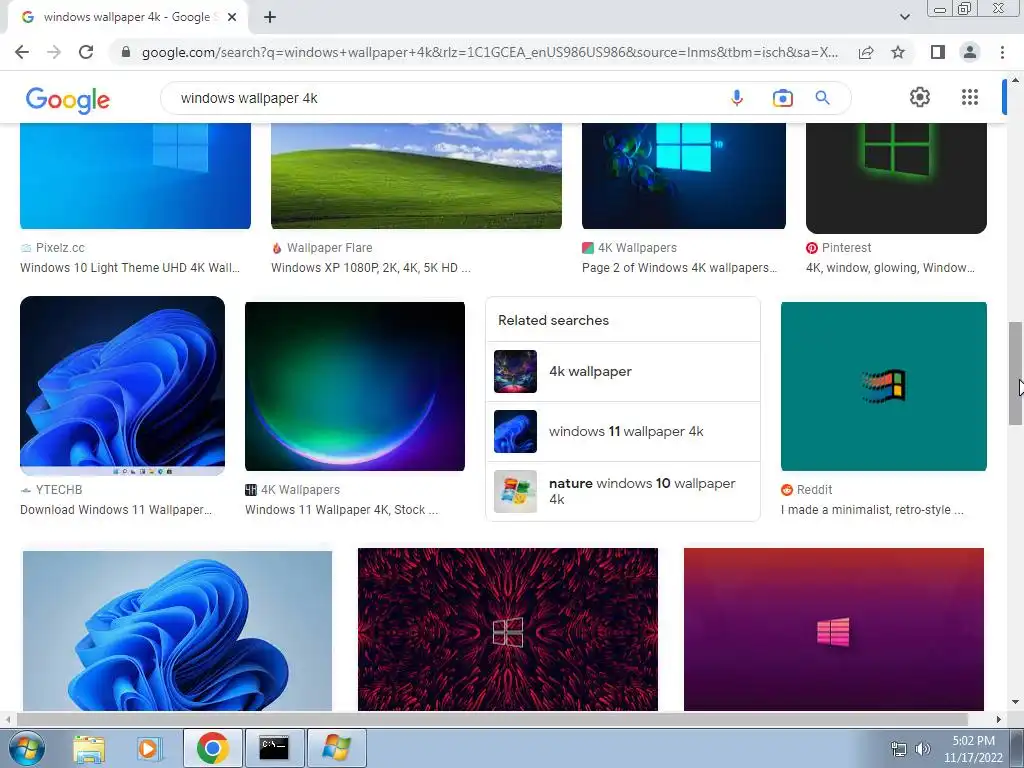
Task: Visit the Wallpaper Flare source link
Action: pyautogui.click(x=322, y=248)
